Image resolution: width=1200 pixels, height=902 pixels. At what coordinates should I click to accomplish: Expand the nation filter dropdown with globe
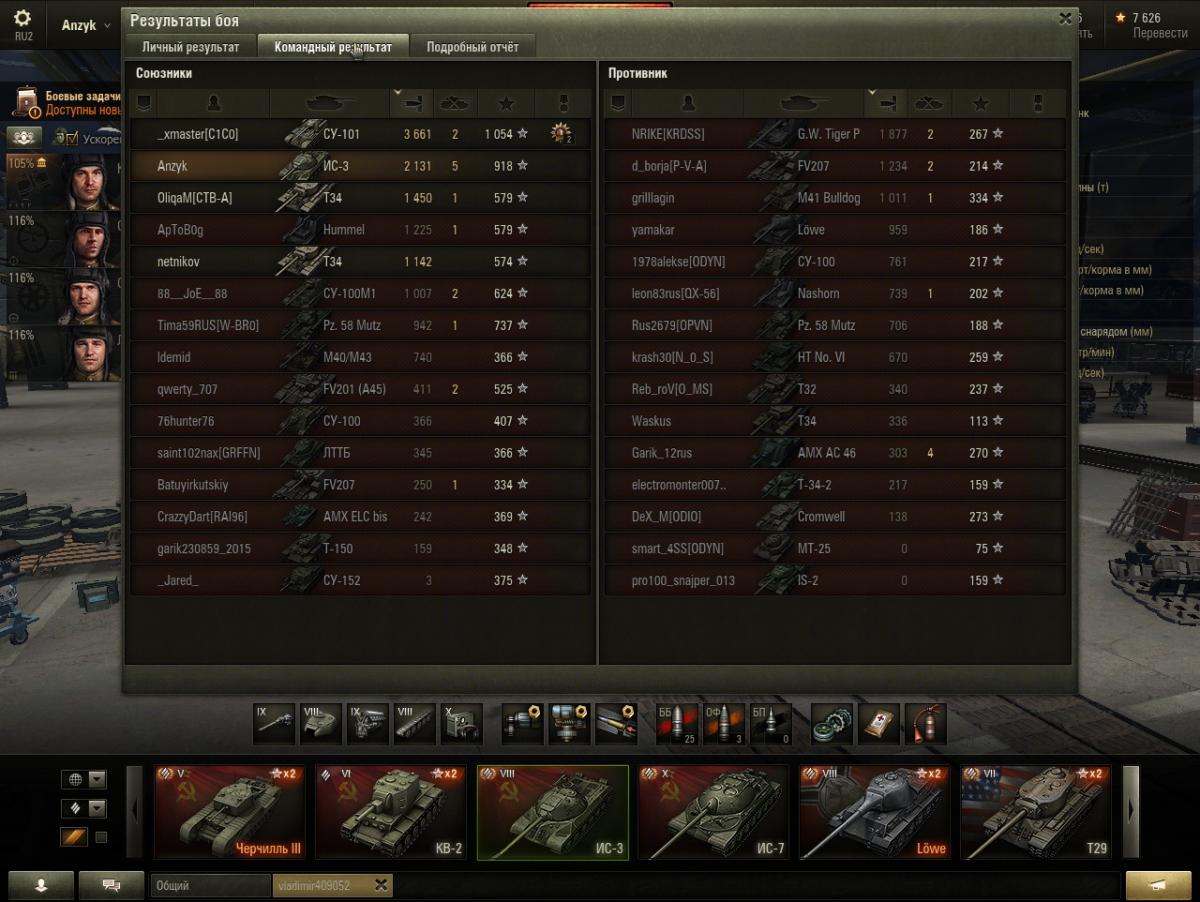tap(83, 779)
